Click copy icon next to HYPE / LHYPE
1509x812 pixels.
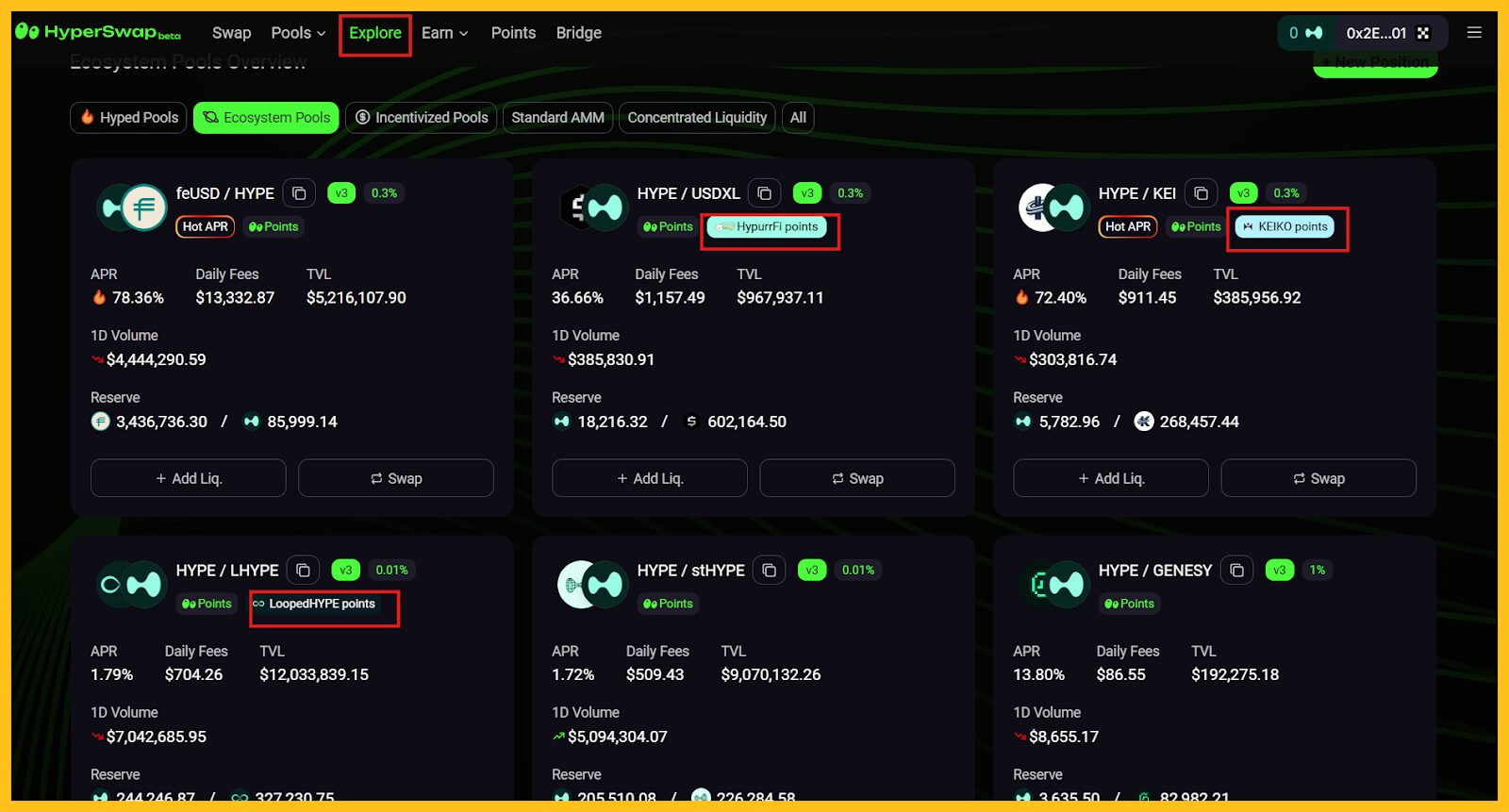tap(303, 571)
